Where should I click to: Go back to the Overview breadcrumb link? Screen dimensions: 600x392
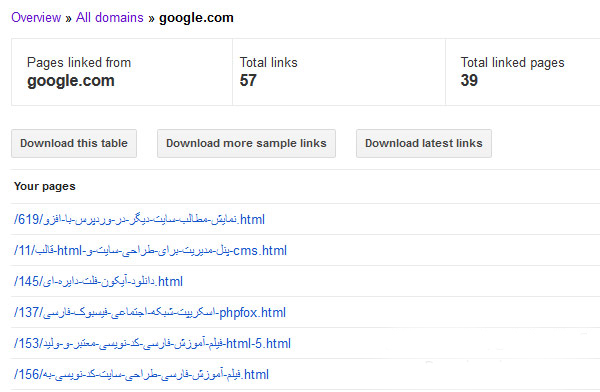pyautogui.click(x=36, y=18)
